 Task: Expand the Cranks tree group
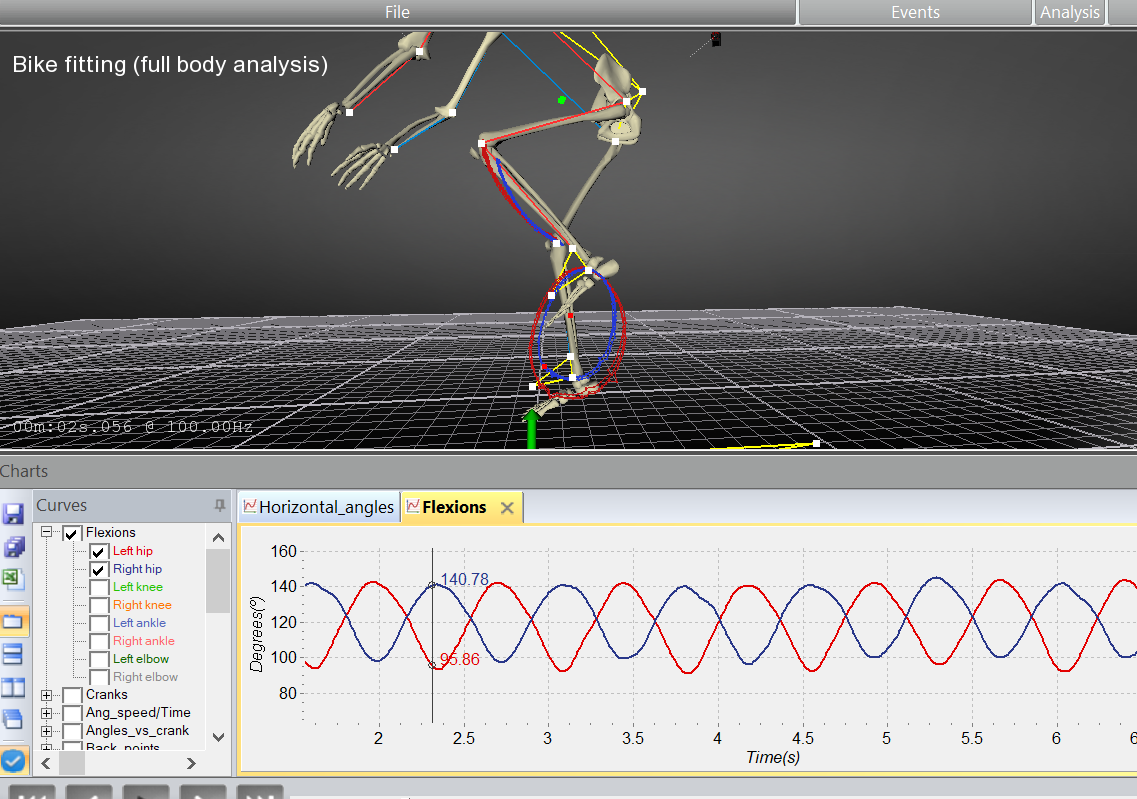pos(47,695)
